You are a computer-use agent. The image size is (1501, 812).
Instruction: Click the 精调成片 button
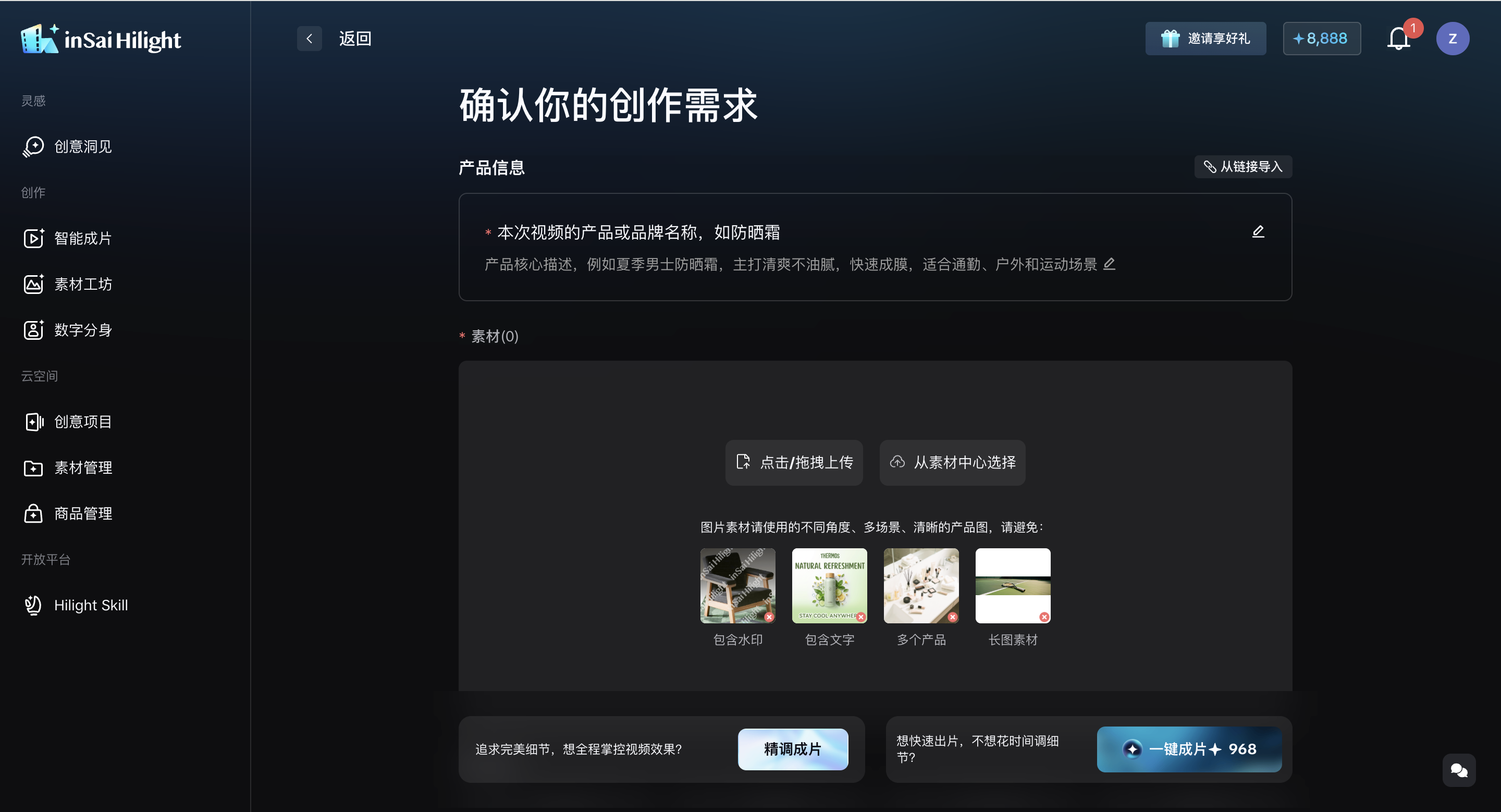(x=792, y=749)
